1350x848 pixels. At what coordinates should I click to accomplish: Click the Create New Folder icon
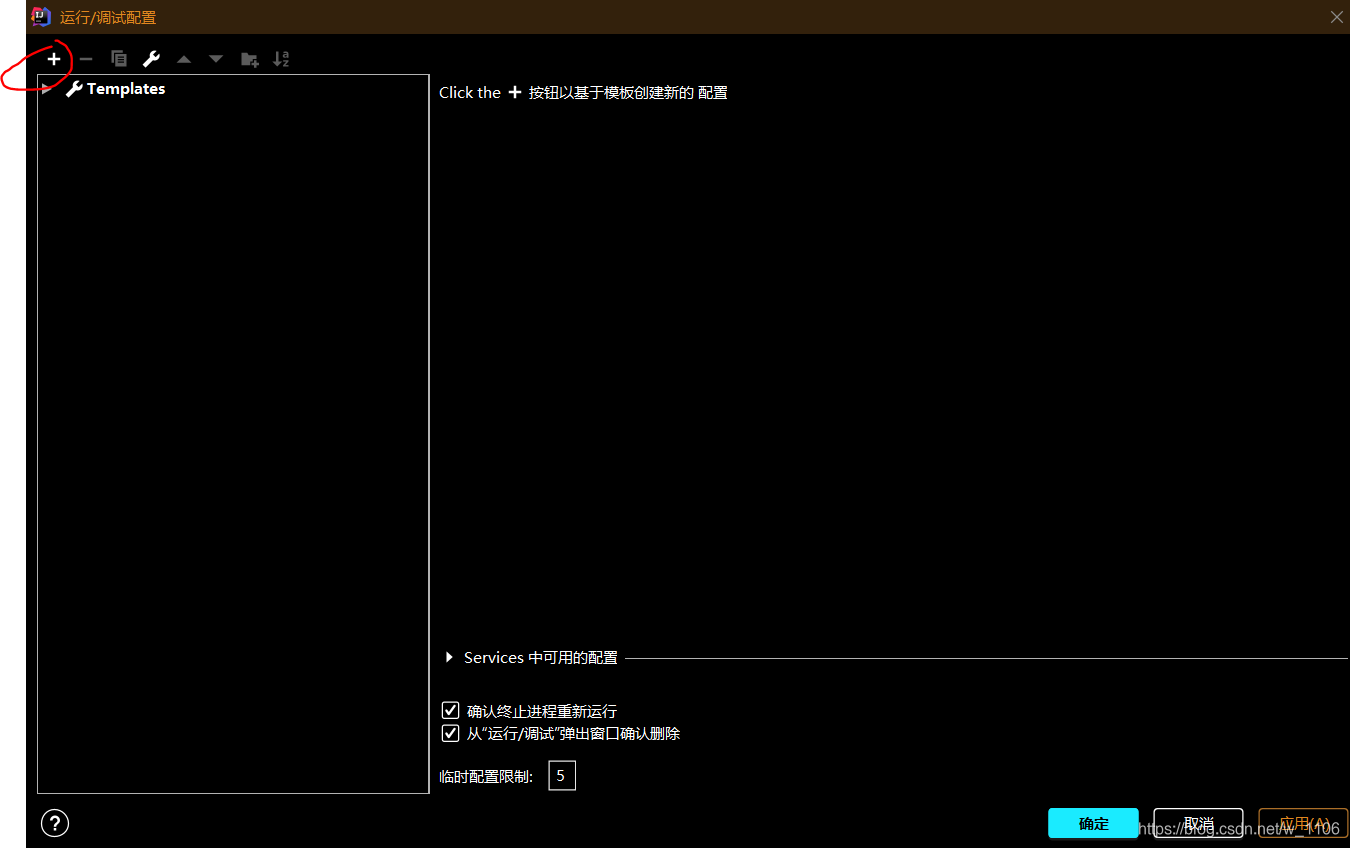(250, 59)
